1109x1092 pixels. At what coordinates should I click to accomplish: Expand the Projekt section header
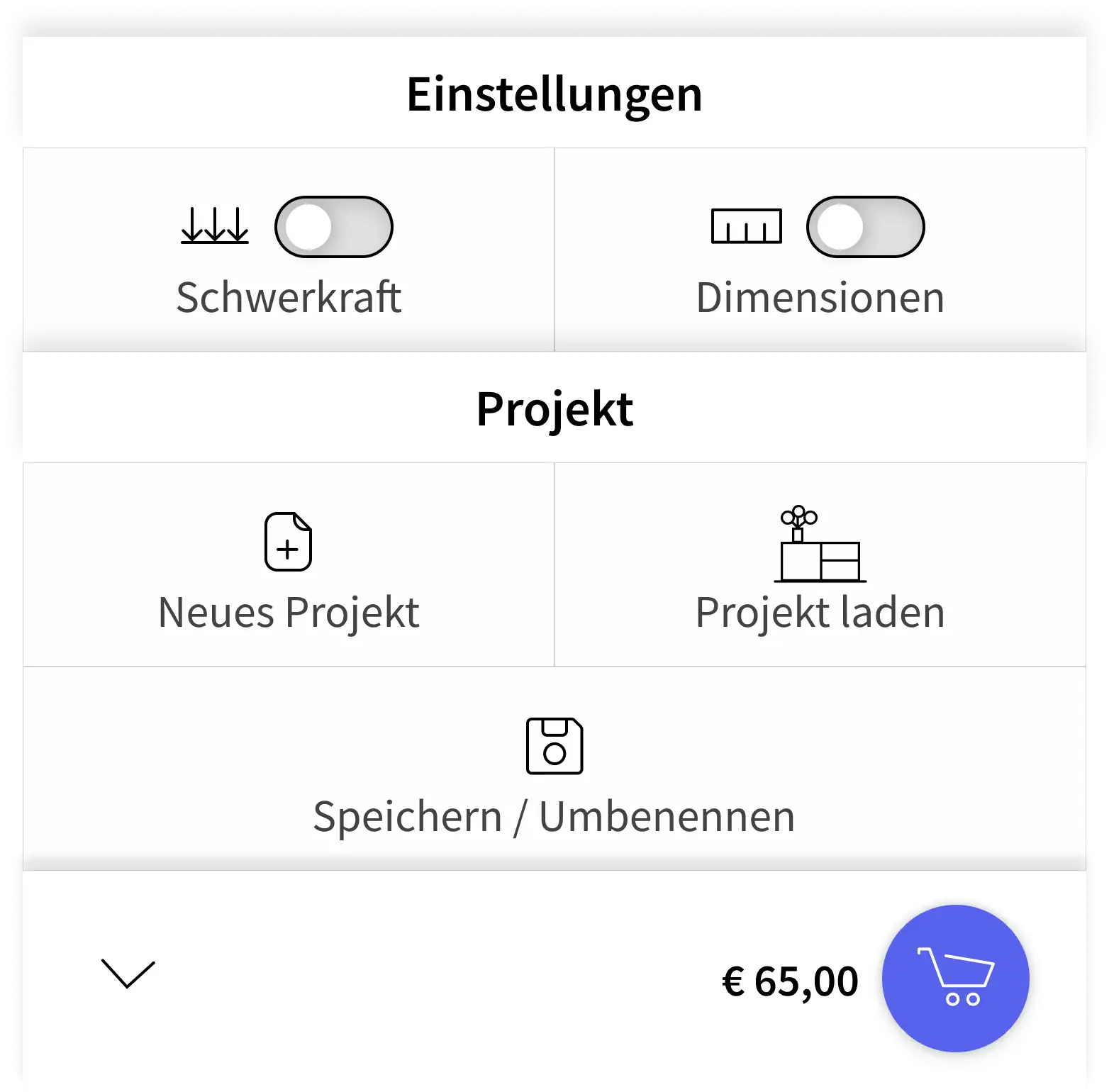(554, 408)
